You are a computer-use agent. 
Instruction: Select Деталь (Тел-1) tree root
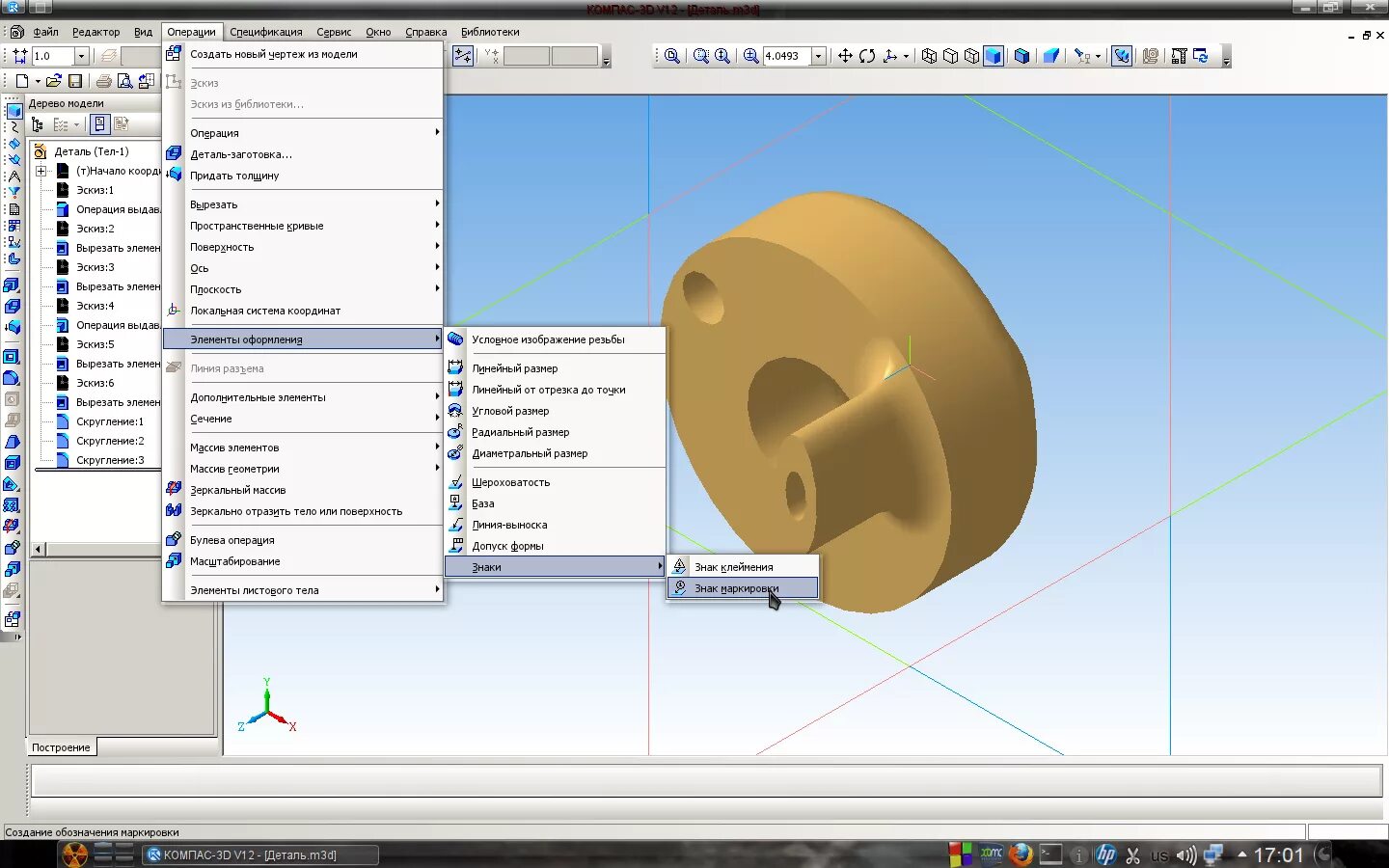coord(92,151)
